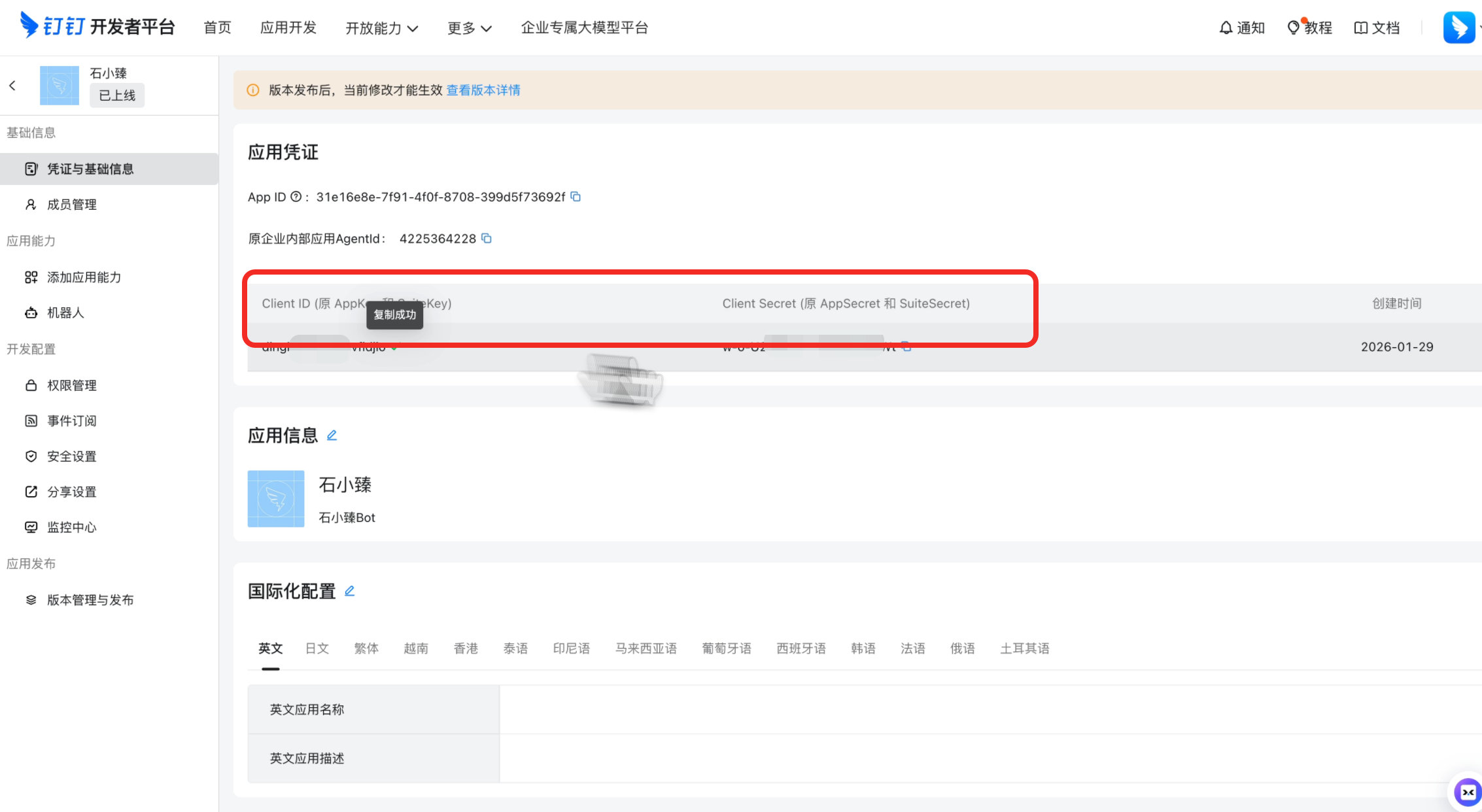The height and width of the screenshot is (812, 1482).
Task: Edit 国际化配置 with the pencil icon
Action: [x=350, y=590]
